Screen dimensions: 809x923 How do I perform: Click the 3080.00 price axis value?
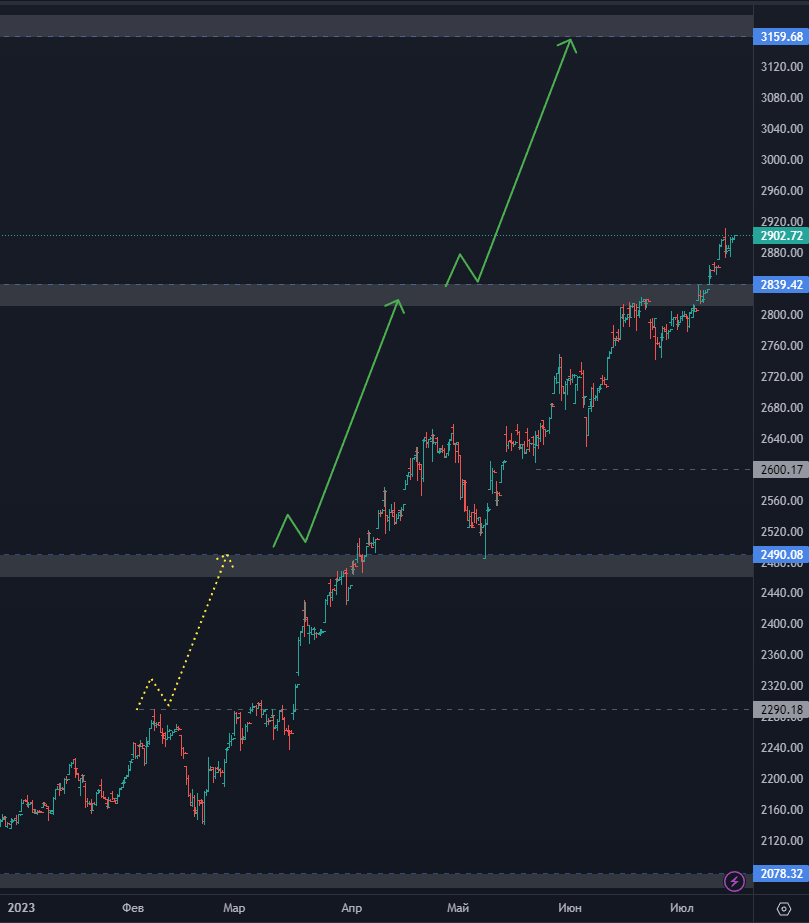pos(781,97)
